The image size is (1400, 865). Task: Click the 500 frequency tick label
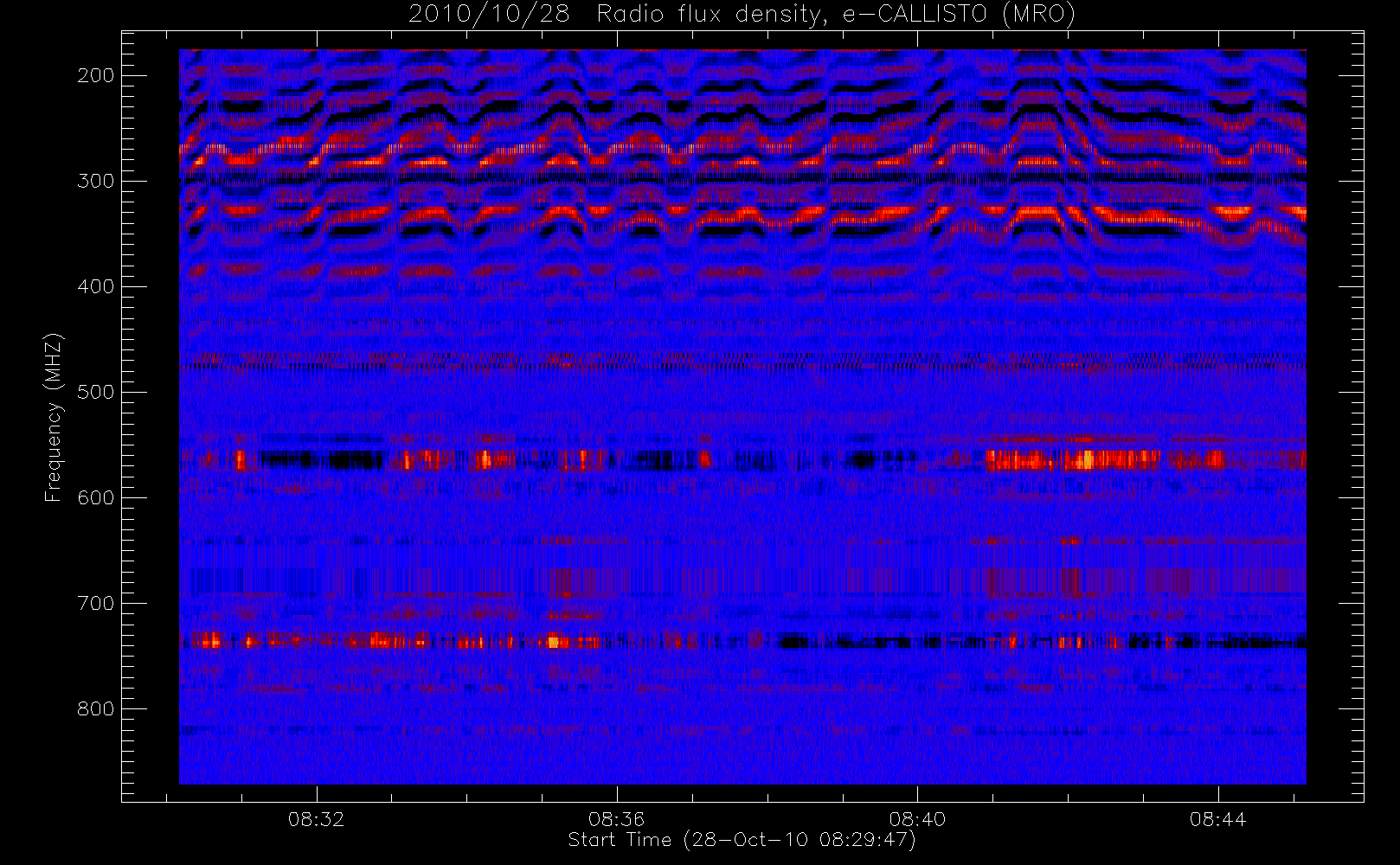click(95, 392)
